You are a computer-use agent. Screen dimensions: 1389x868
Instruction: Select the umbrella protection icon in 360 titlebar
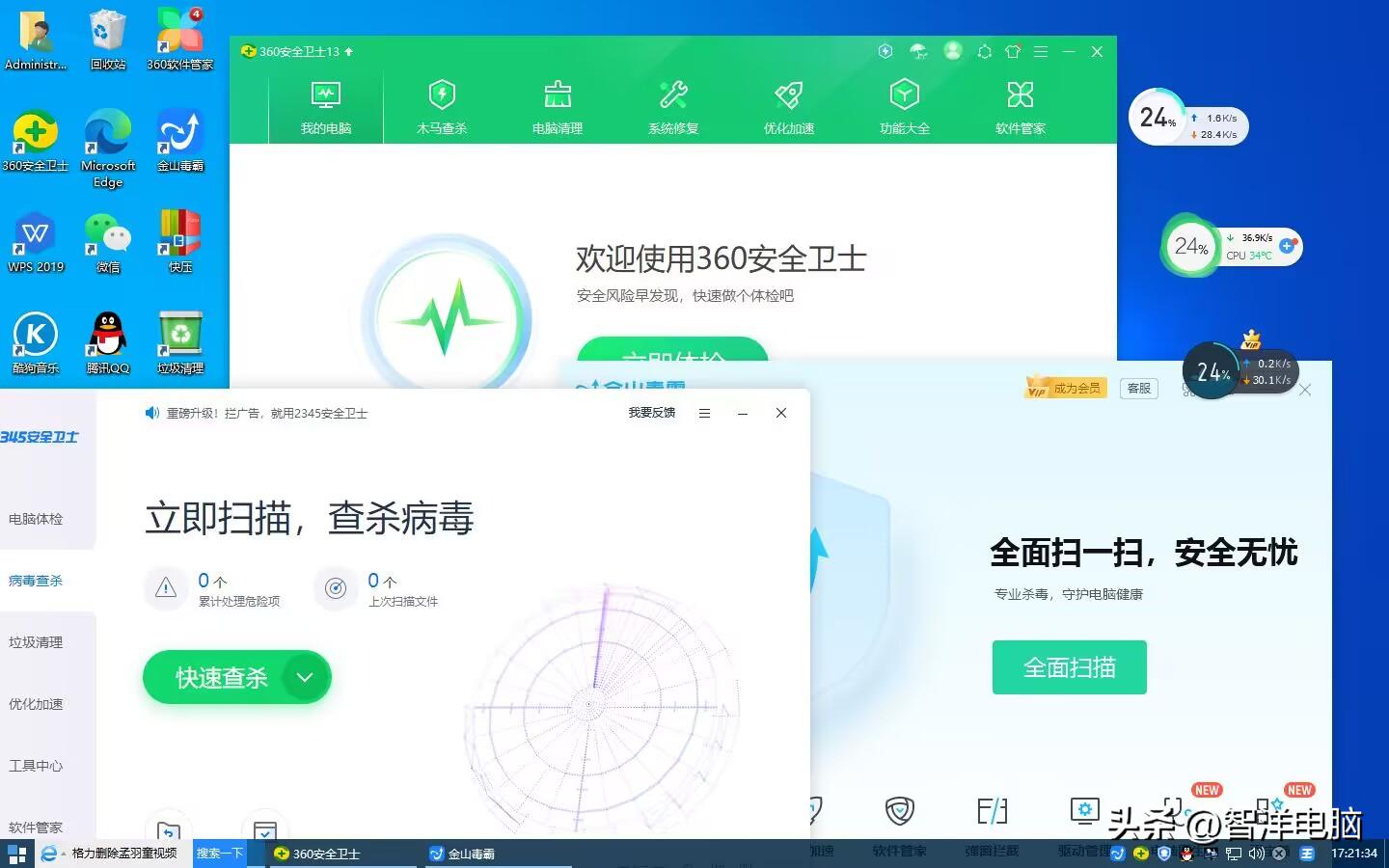coord(917,51)
